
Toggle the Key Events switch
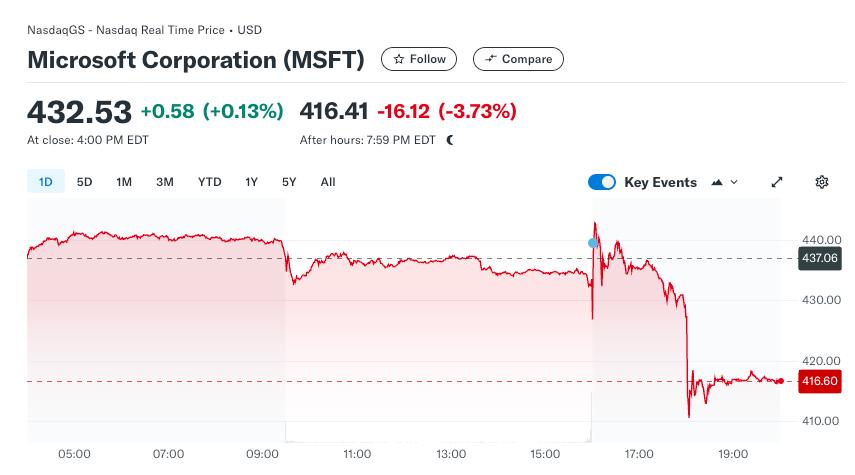pyautogui.click(x=602, y=182)
